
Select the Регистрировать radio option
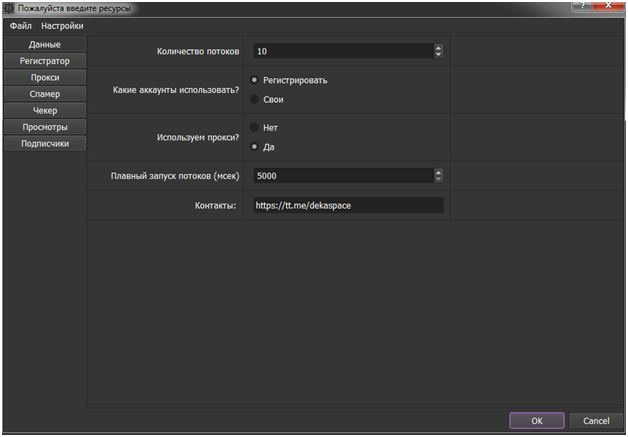[255, 80]
